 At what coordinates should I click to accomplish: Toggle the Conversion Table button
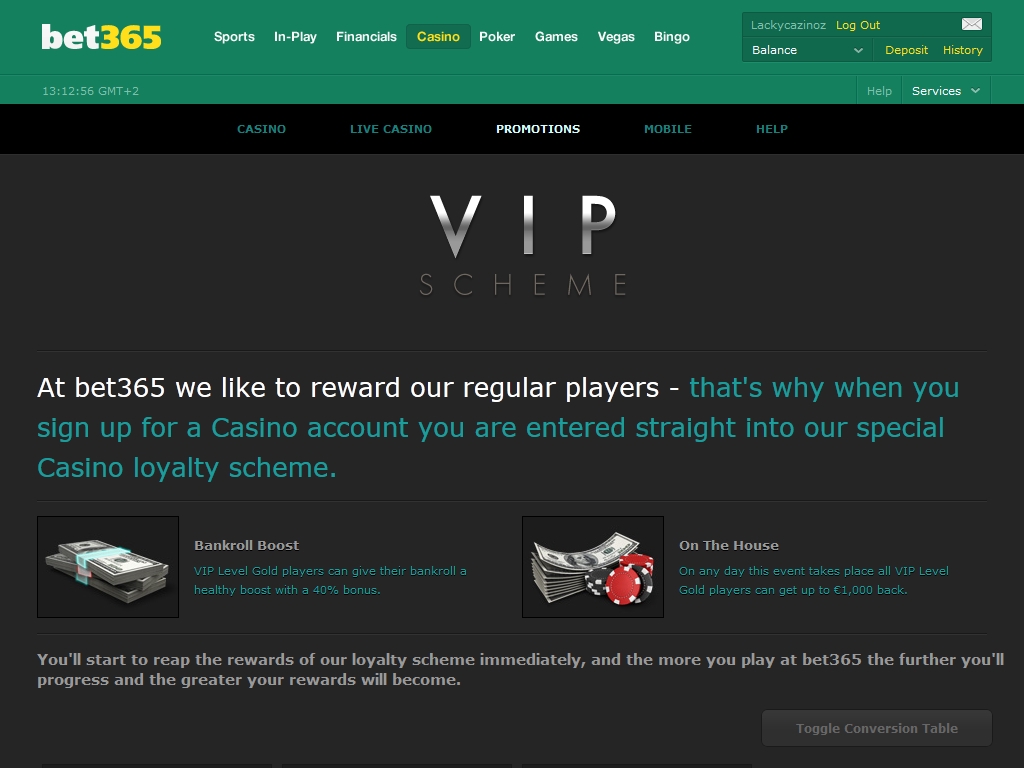pyautogui.click(x=876, y=728)
